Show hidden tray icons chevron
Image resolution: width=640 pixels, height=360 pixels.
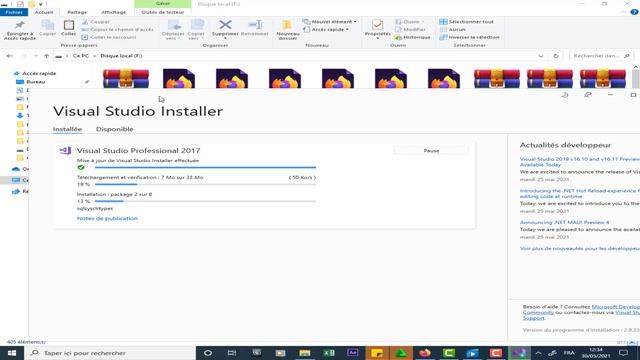click(x=538, y=353)
